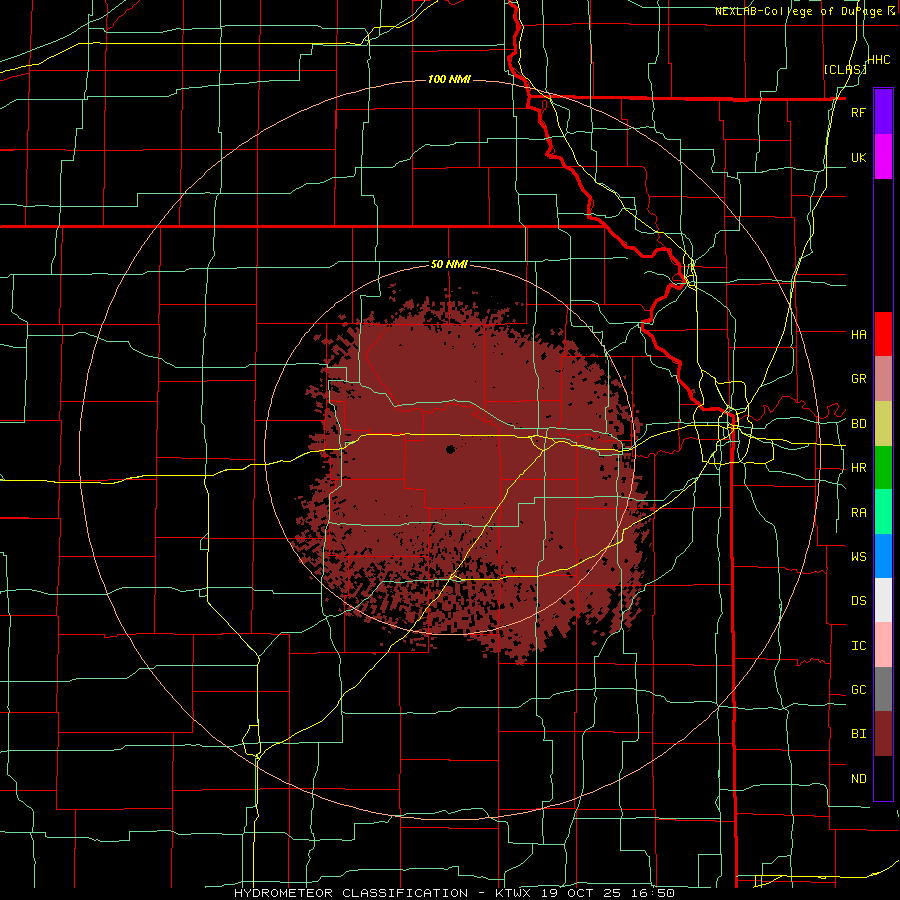Screen dimensions: 900x900
Task: Click the 'HR' legend label
Action: [x=858, y=468]
